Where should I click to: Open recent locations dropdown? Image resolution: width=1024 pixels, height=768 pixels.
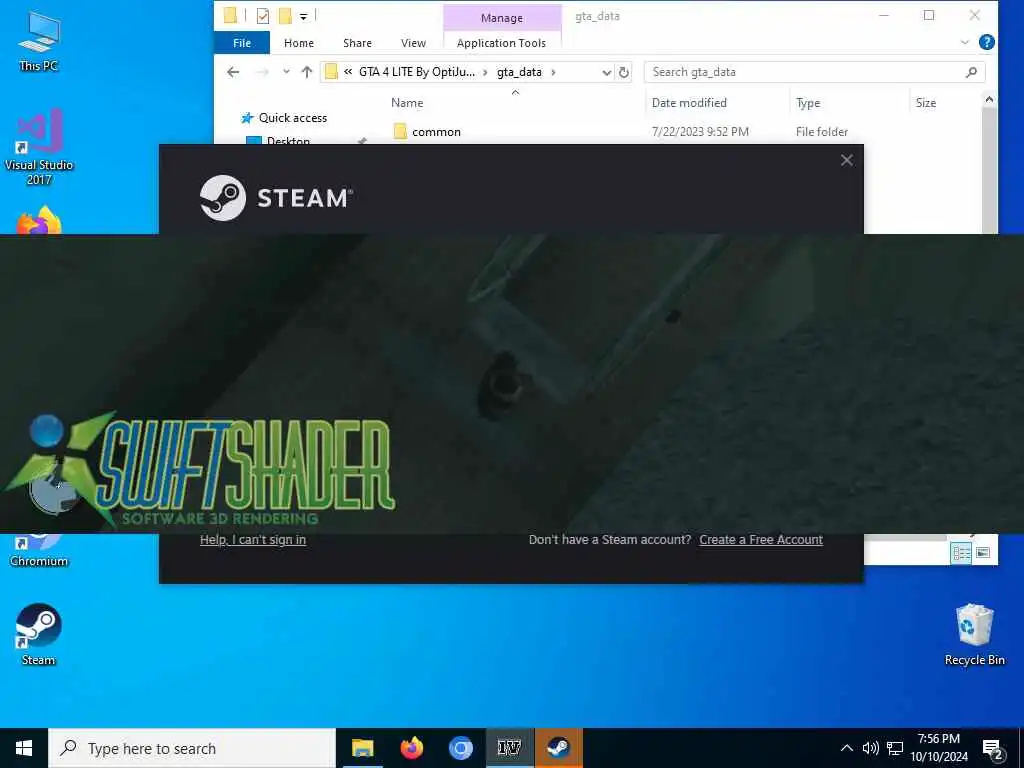286,72
